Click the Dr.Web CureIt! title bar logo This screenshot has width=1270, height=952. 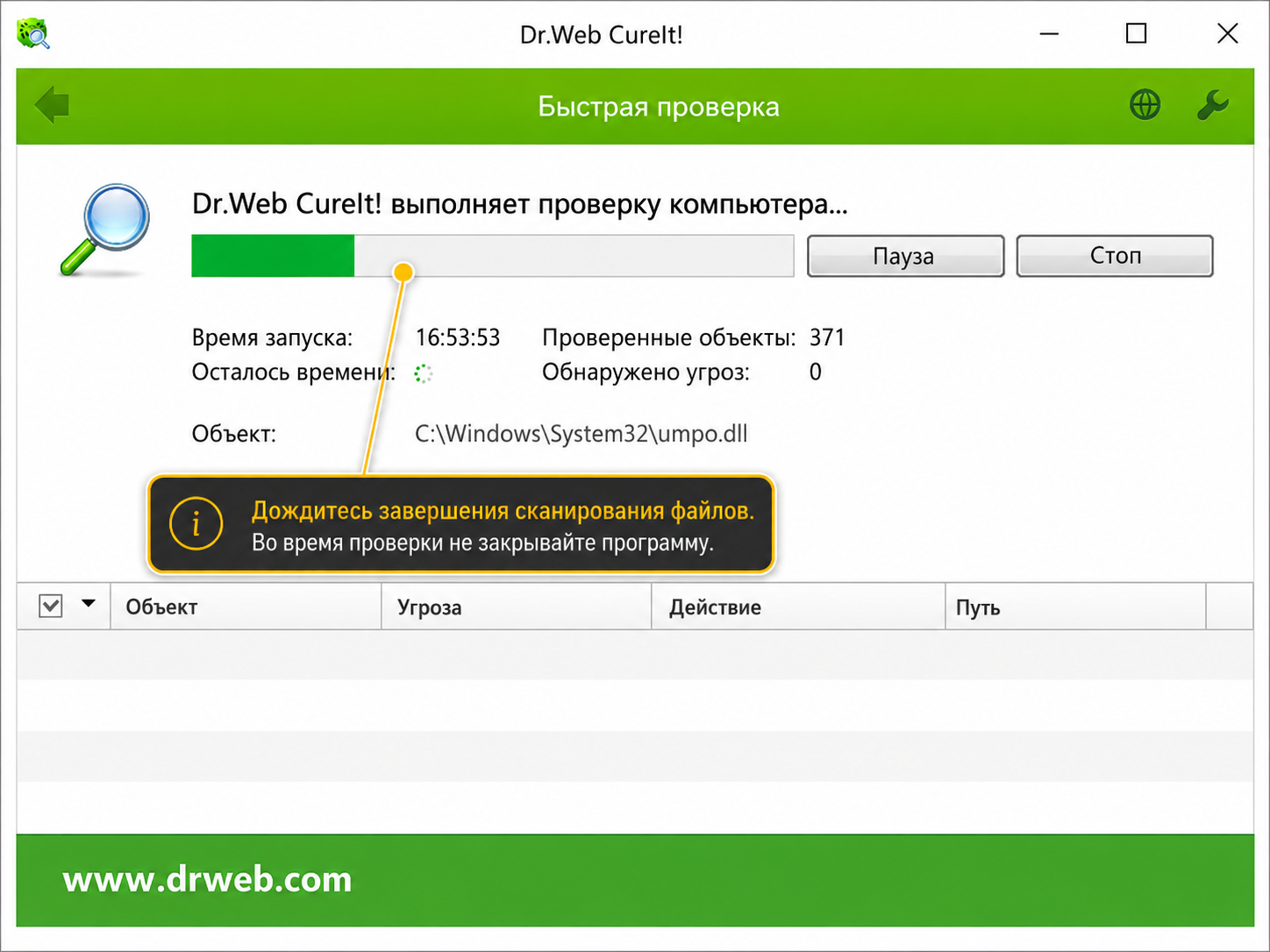33,33
